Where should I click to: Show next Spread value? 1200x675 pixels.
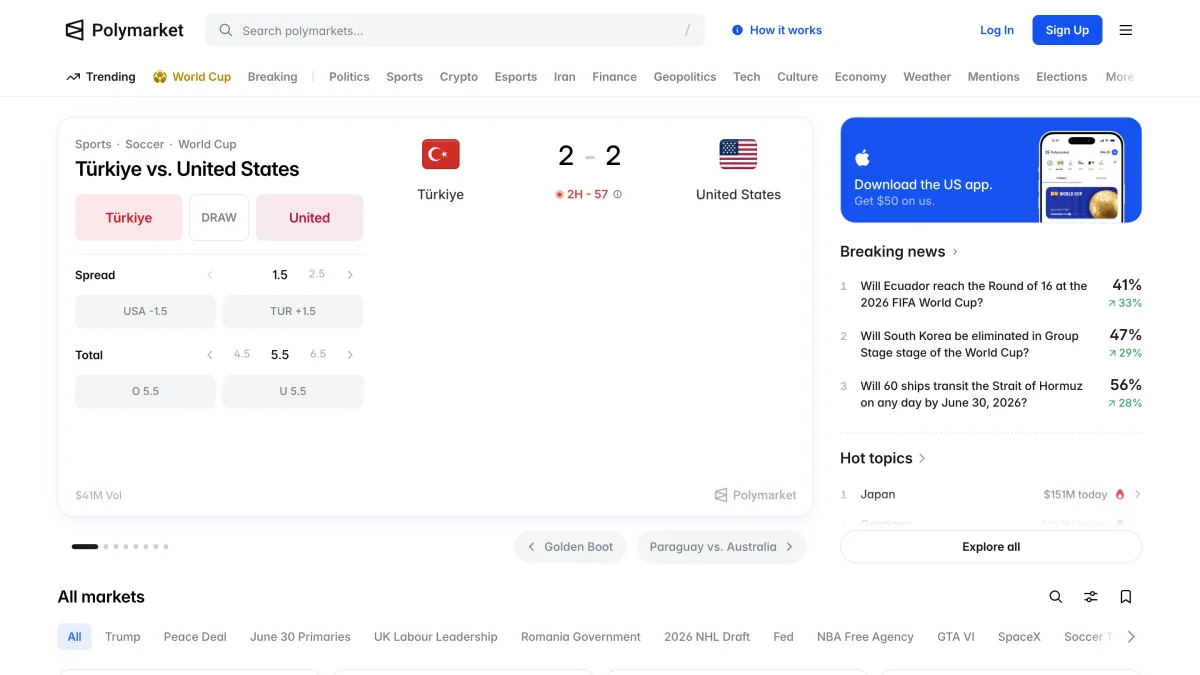350,275
